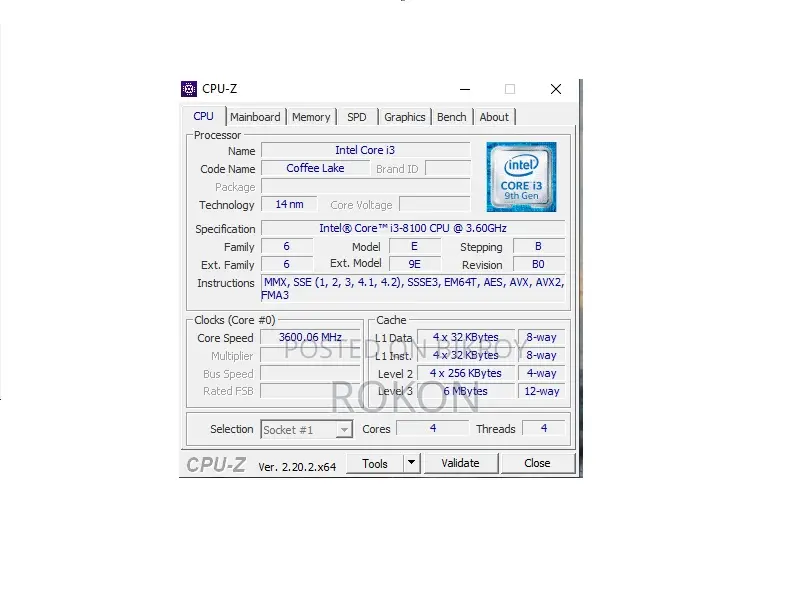Viewport: 811px width, 601px height.
Task: Click the Threads value 4
Action: [544, 428]
